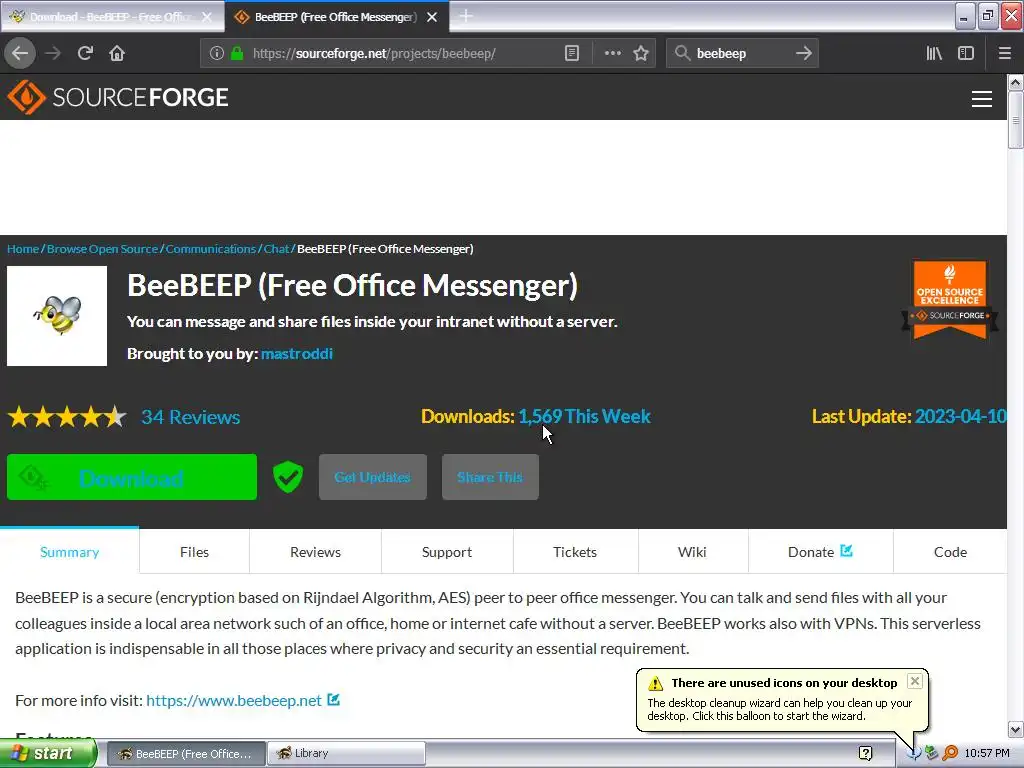Click the network tray icon
The image size is (1024, 768).
point(931,753)
